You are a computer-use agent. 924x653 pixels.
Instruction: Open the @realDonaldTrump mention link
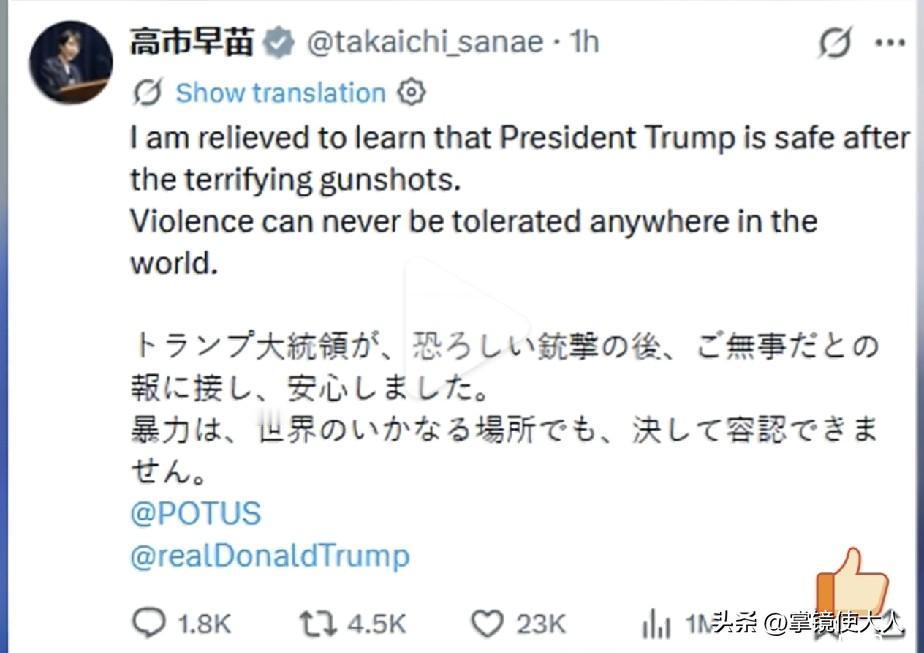(x=270, y=555)
